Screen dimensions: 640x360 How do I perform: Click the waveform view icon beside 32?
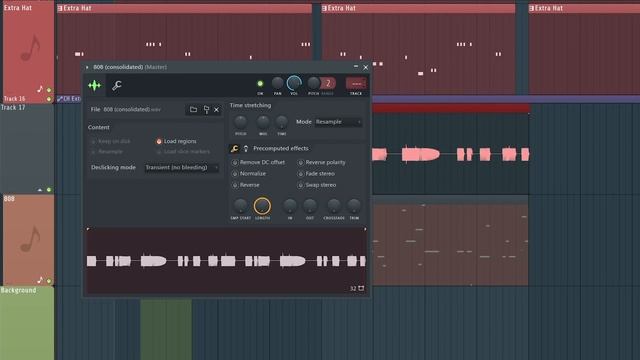click(361, 288)
